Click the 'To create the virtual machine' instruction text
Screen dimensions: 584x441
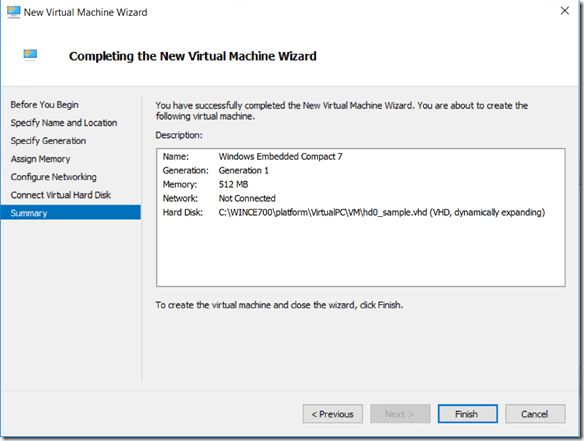tap(279, 305)
